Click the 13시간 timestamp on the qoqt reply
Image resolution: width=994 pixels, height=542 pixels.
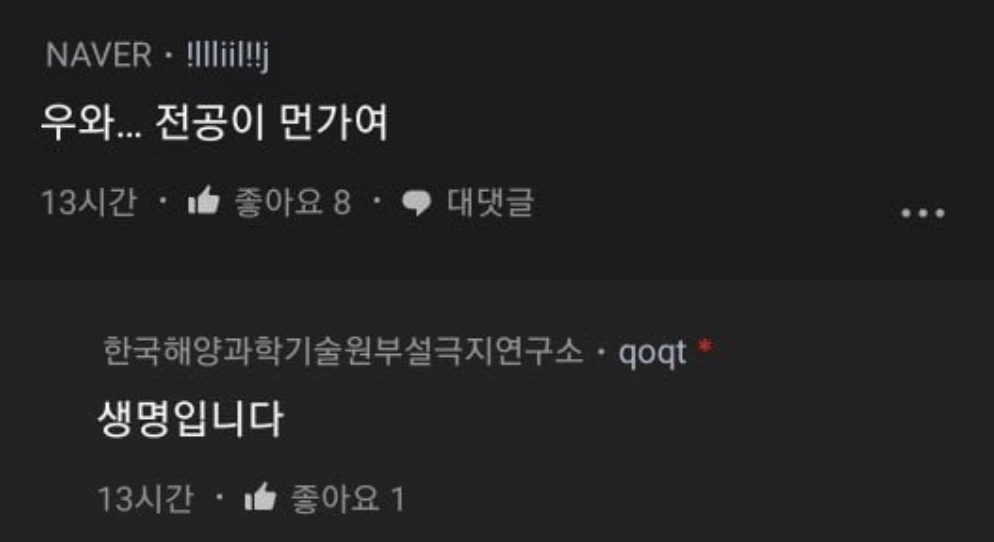pyautogui.click(x=145, y=499)
